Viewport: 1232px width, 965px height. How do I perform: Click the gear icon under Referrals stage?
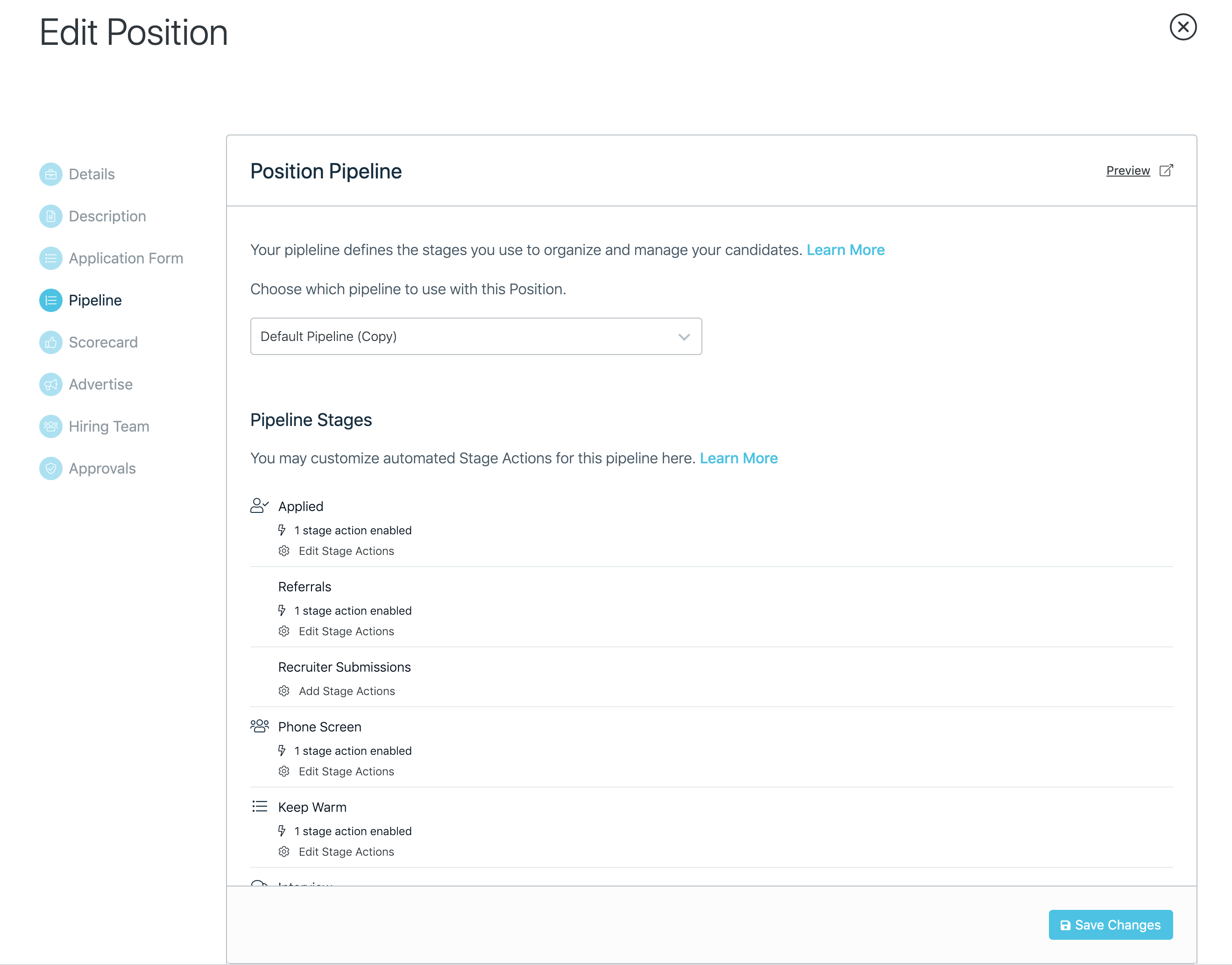(x=284, y=631)
